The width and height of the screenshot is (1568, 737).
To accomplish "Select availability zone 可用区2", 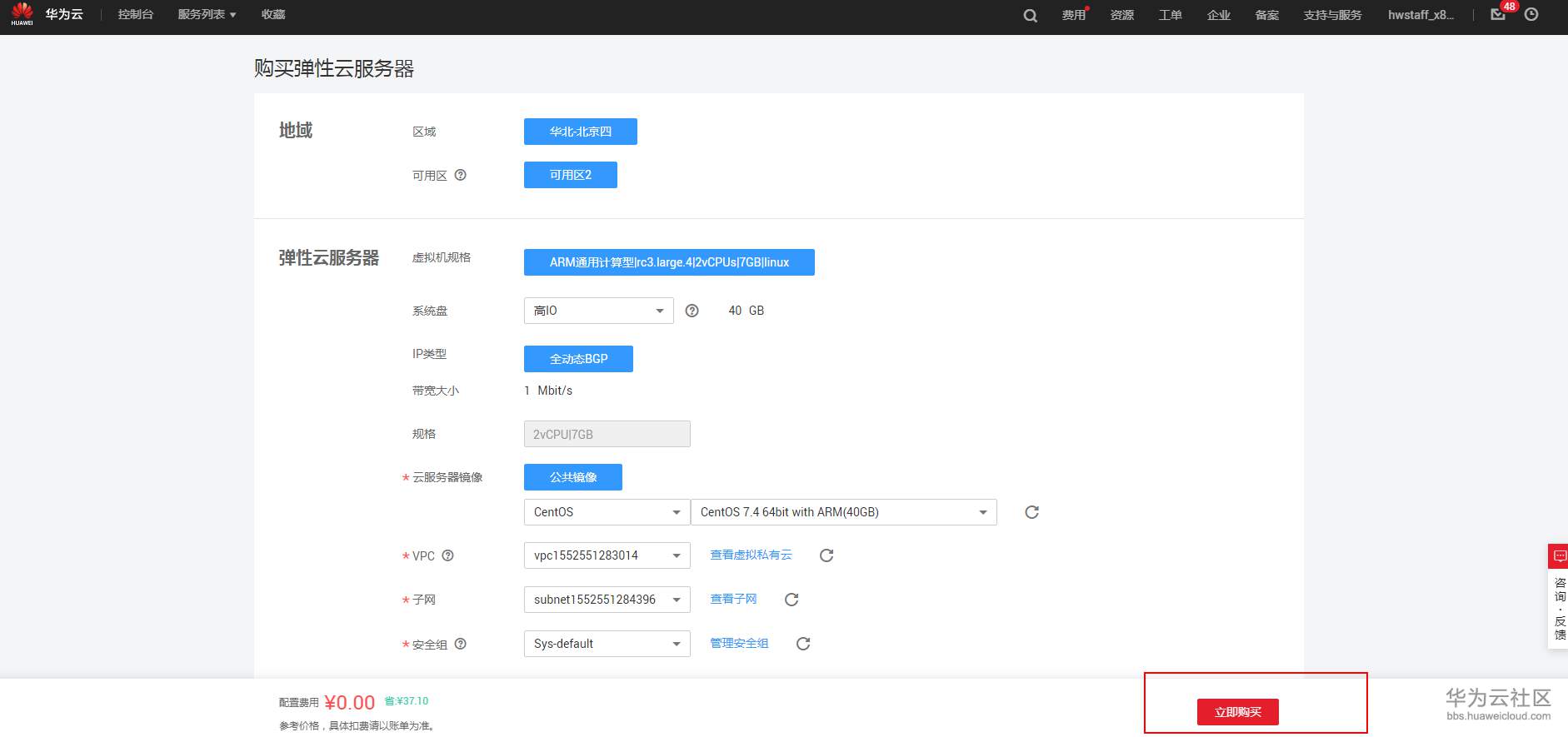I will coord(571,175).
